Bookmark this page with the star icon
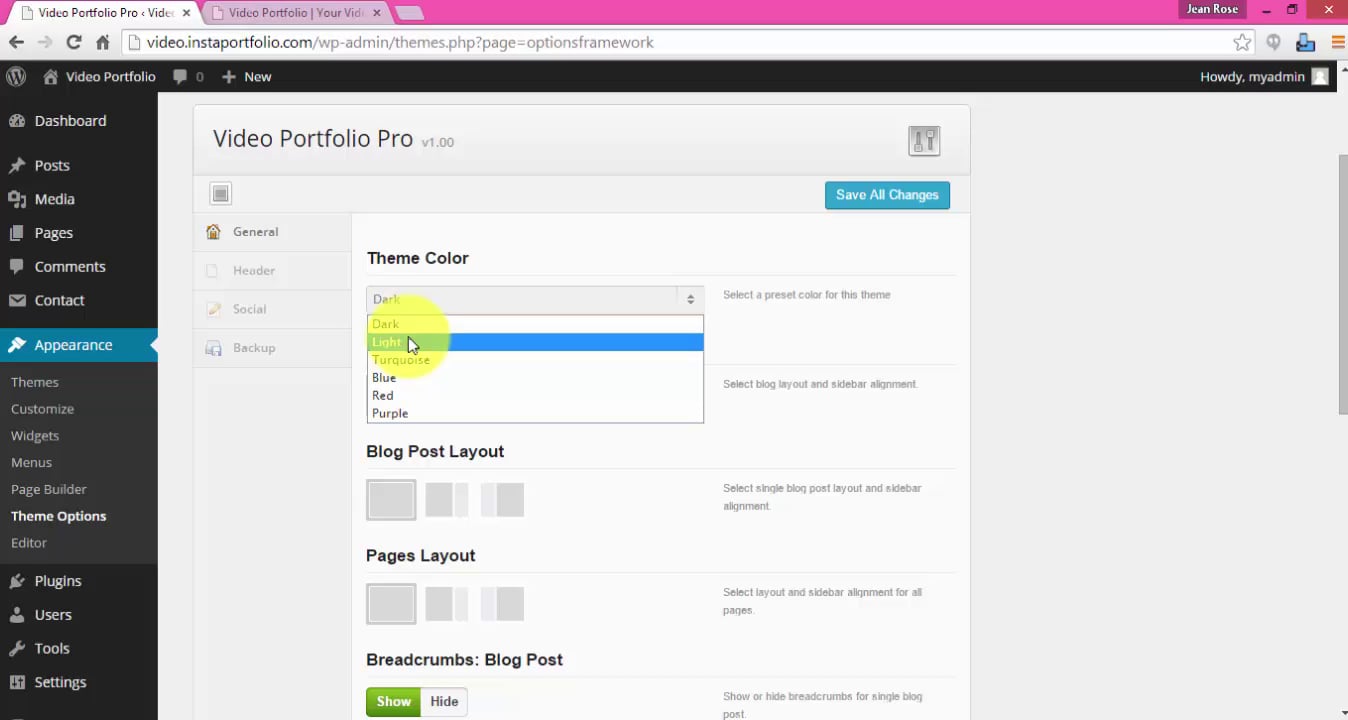Image resolution: width=1348 pixels, height=720 pixels. click(1242, 42)
